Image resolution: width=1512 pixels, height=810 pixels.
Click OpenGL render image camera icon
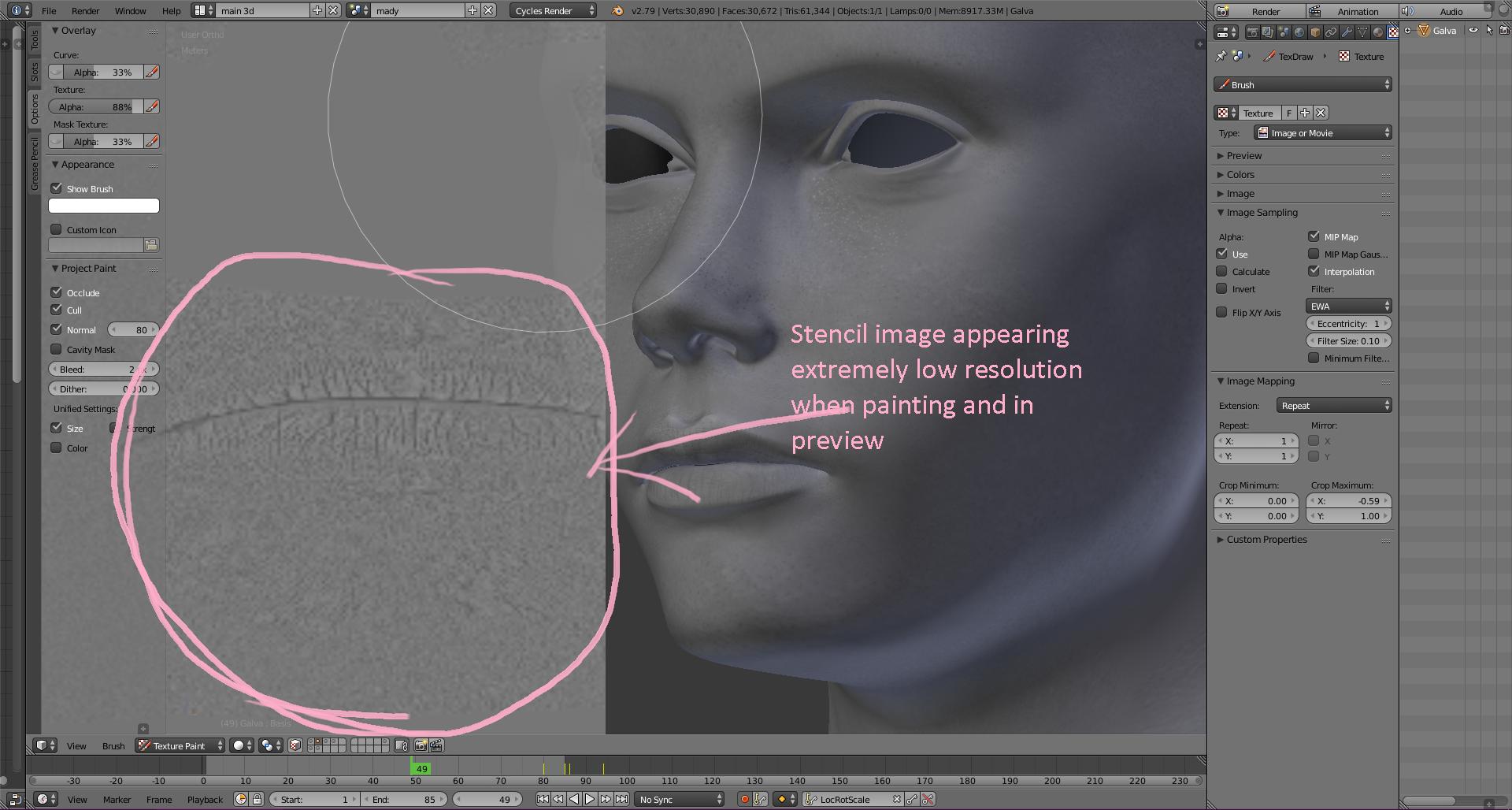(x=421, y=745)
